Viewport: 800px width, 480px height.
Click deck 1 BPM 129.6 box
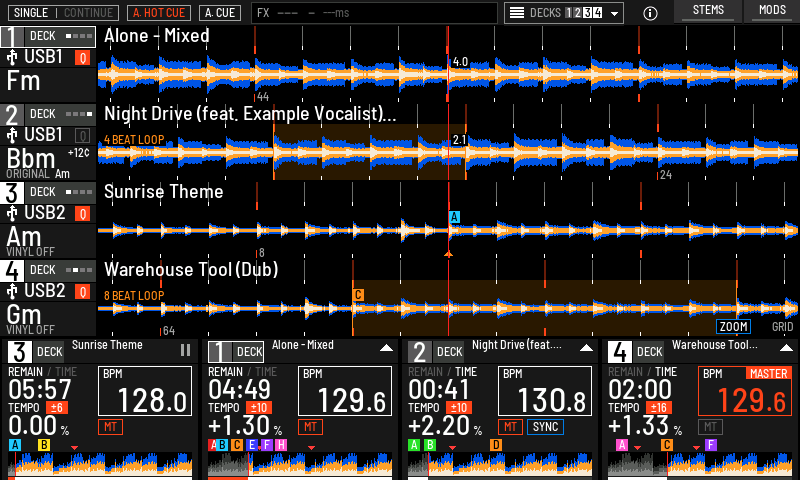pyautogui.click(x=345, y=391)
